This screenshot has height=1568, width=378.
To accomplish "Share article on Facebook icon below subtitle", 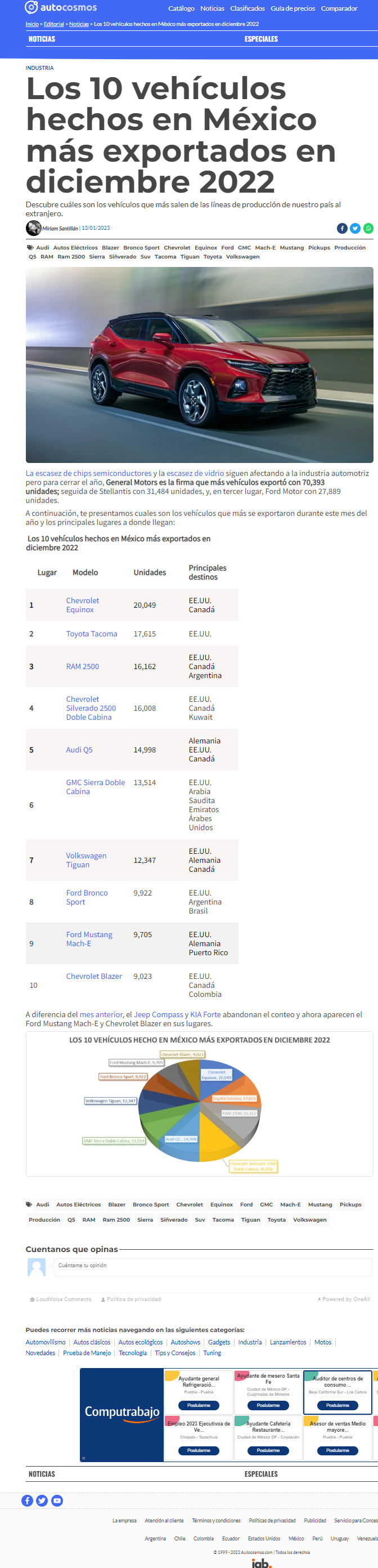I will [x=342, y=228].
